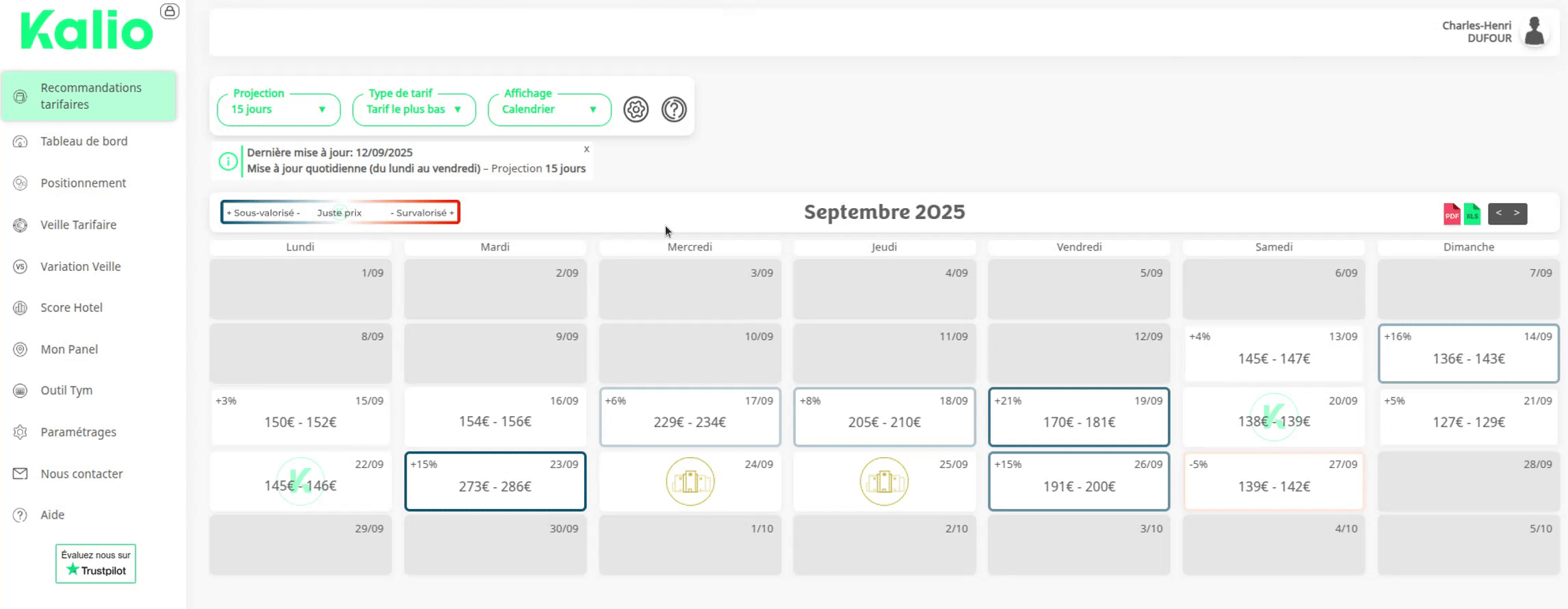Click the Nous contacter envelope icon
This screenshot has height=609, width=1568.
pos(21,474)
